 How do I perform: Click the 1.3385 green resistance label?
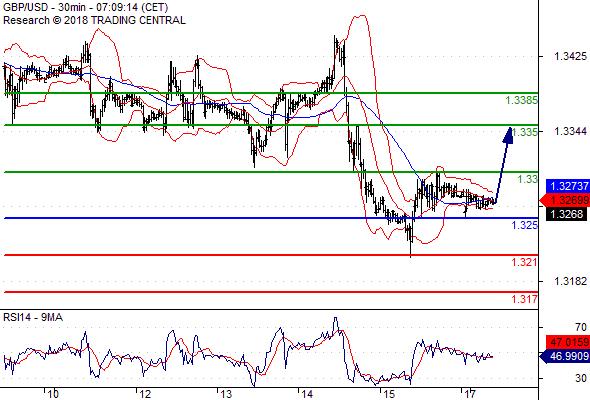click(x=522, y=100)
